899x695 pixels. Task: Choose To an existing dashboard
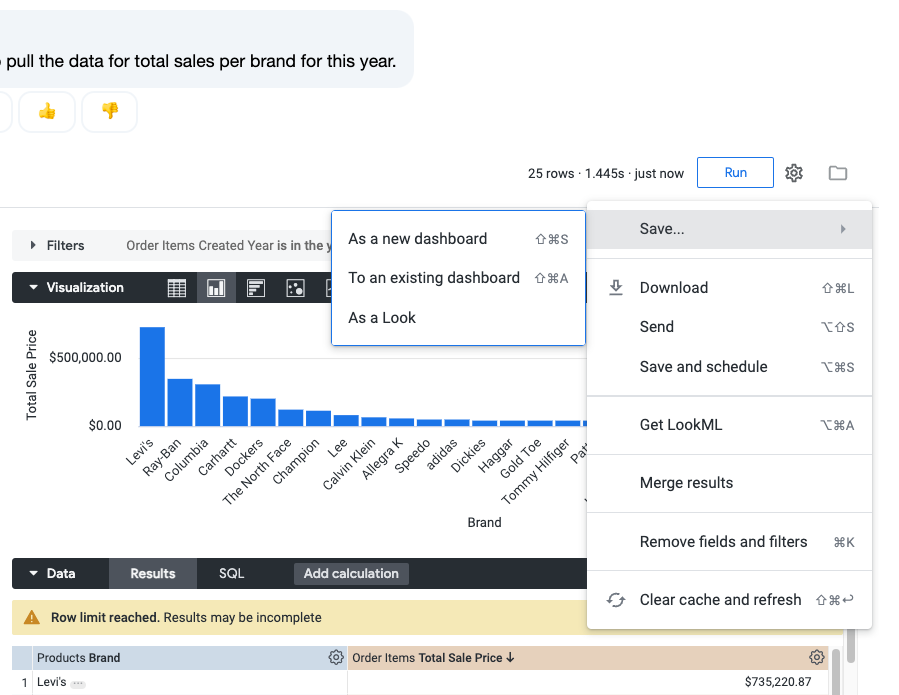(458, 278)
